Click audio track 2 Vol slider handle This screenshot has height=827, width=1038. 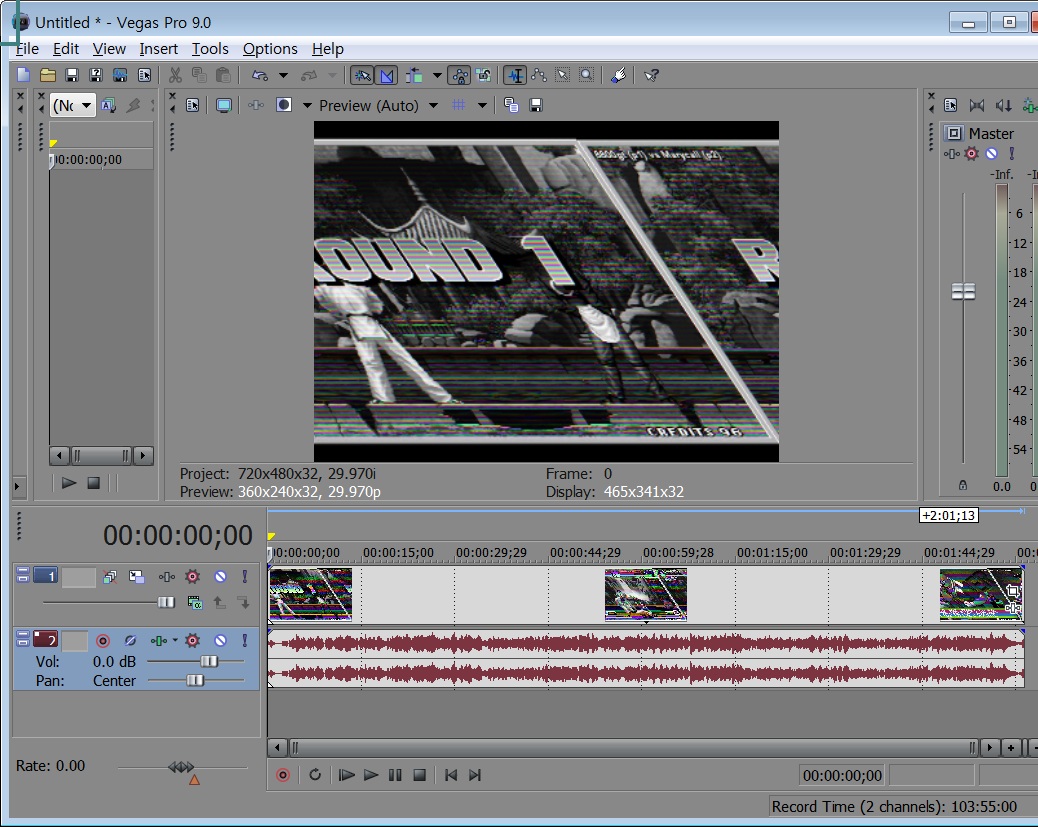click(x=209, y=661)
